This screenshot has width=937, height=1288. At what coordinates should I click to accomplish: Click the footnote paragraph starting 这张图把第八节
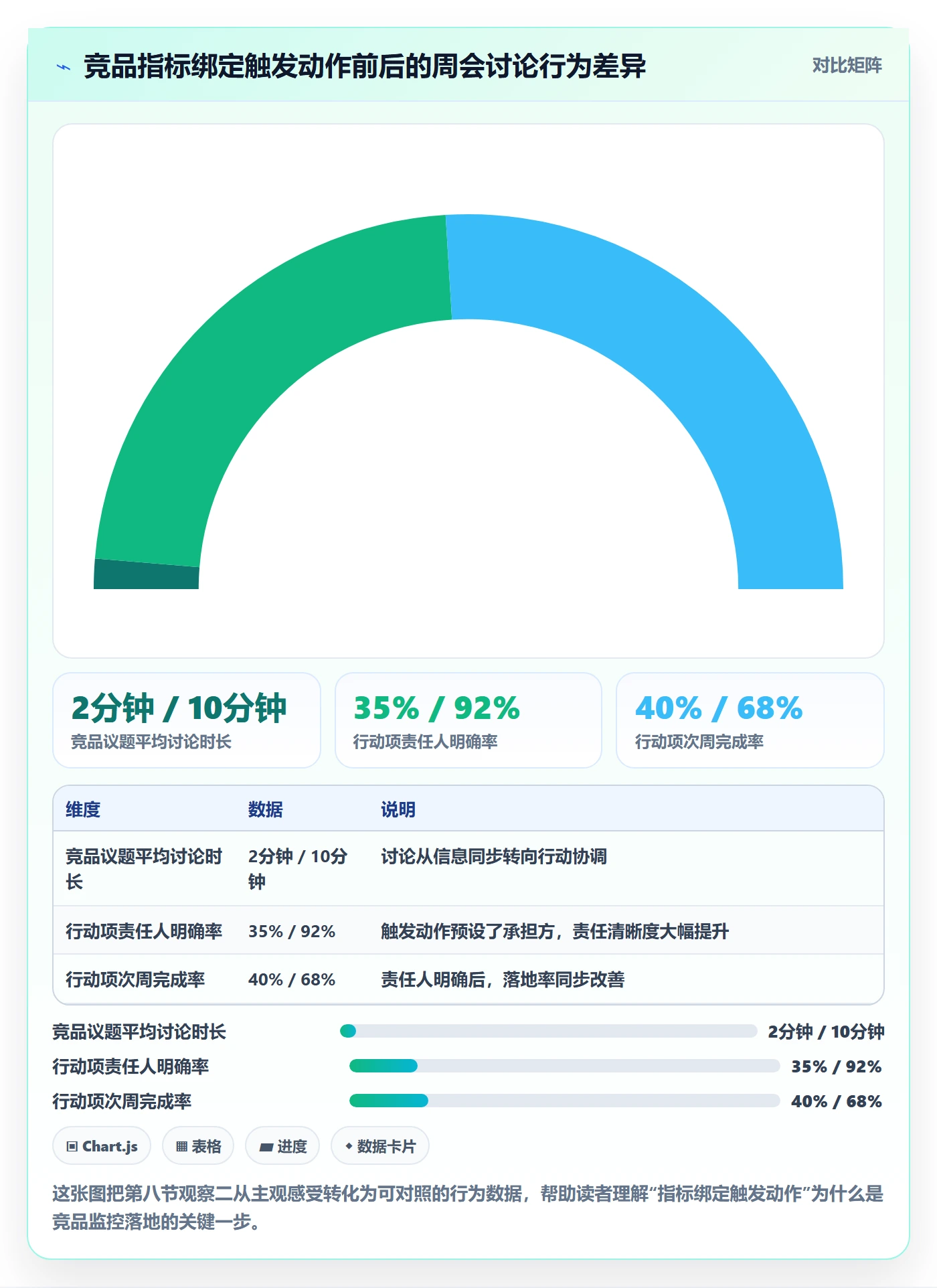coord(468,1207)
